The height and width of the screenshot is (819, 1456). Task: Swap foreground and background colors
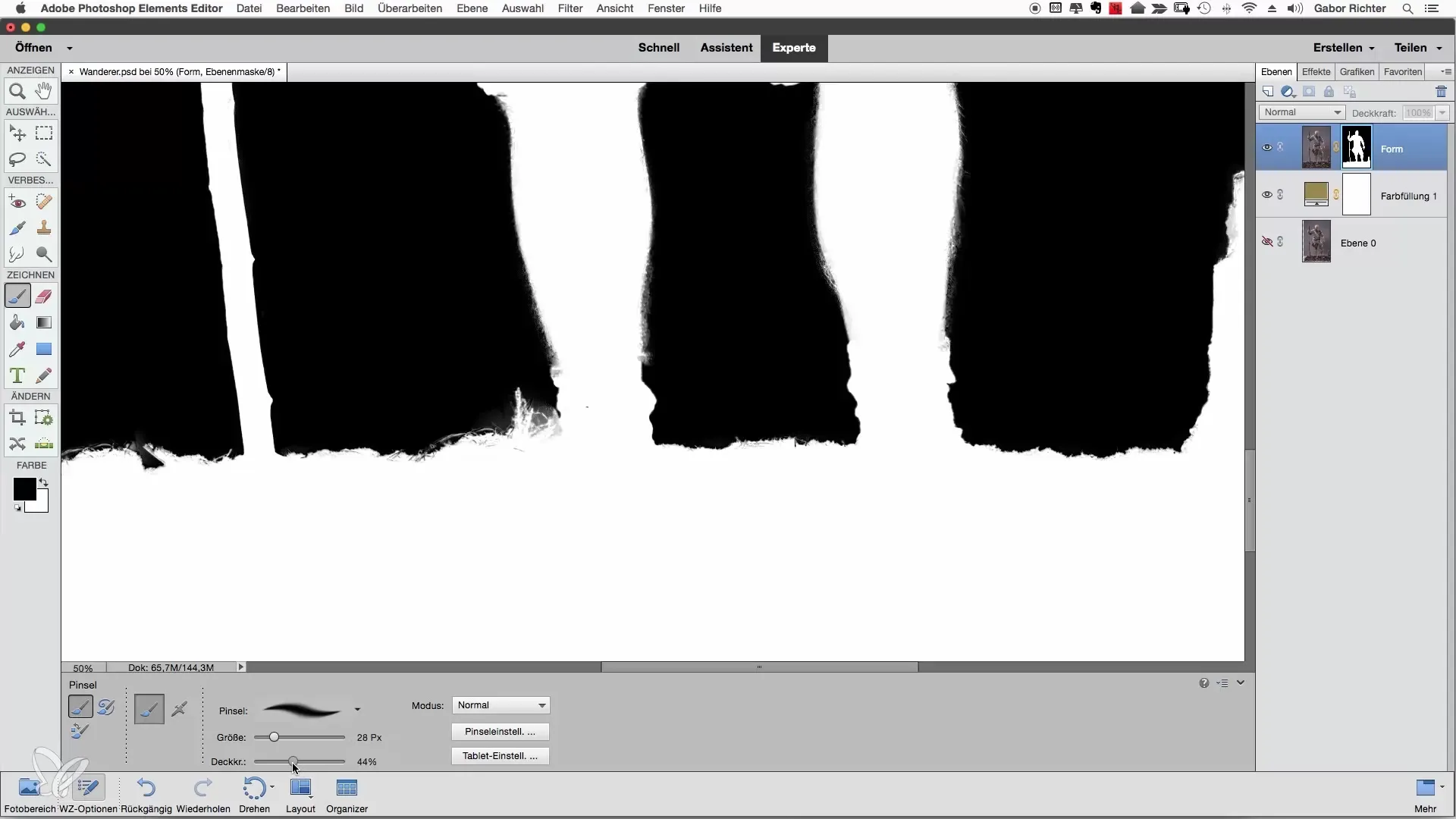coord(44,482)
